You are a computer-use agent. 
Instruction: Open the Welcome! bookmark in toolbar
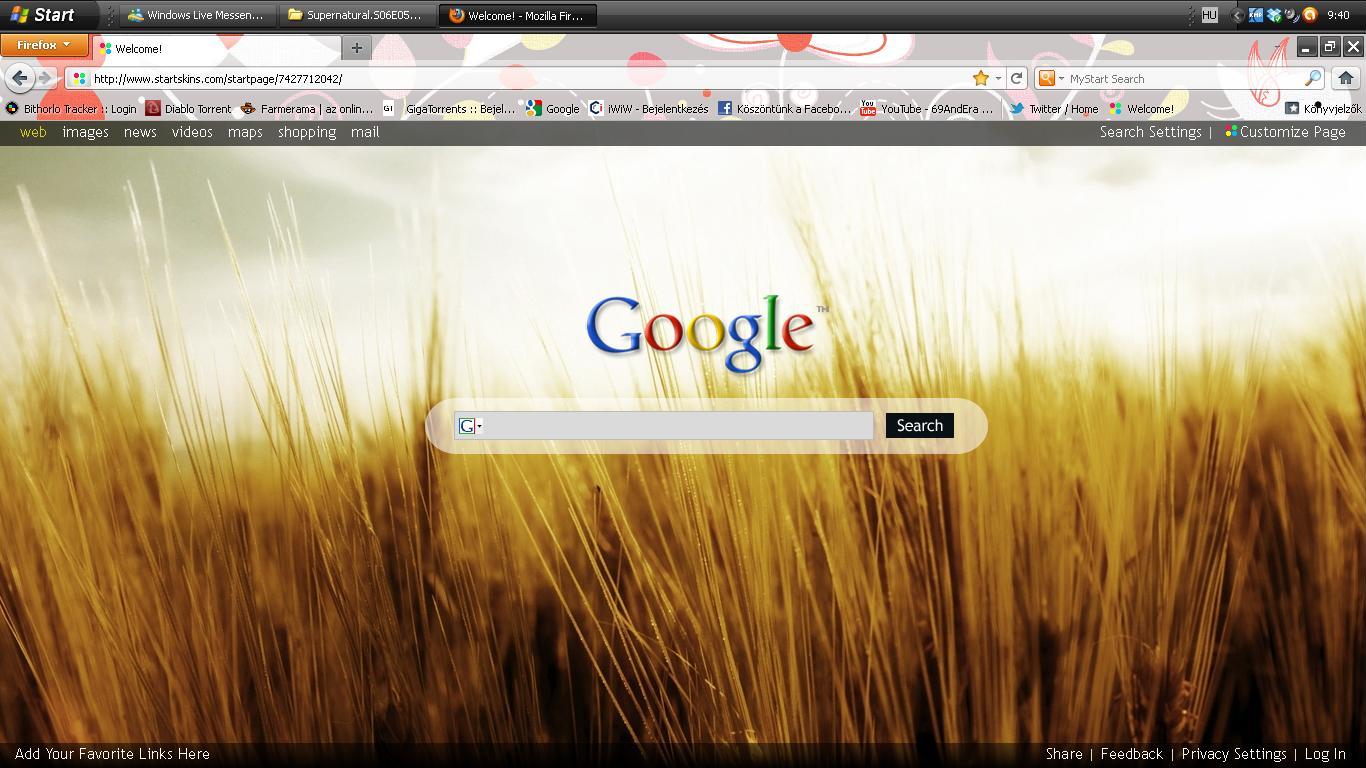point(1141,108)
